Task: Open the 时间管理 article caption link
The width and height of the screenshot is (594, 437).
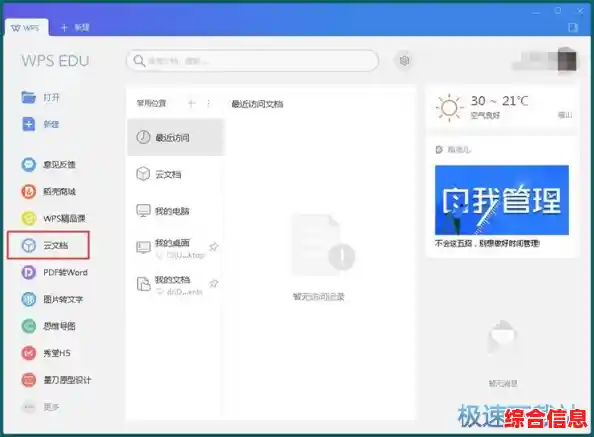Action: 488,243
